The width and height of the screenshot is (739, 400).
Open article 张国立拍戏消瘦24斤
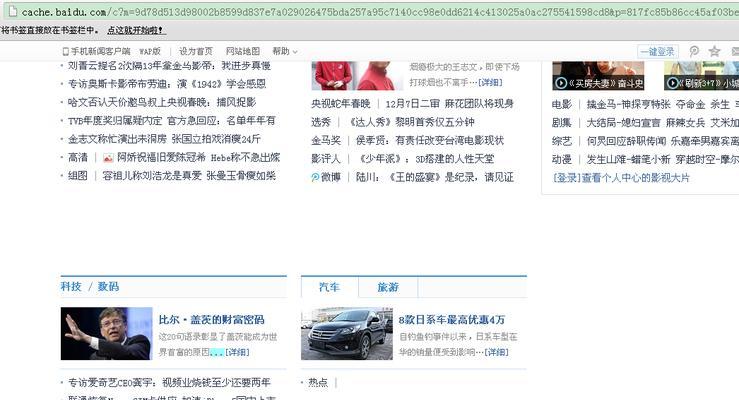click(216, 139)
